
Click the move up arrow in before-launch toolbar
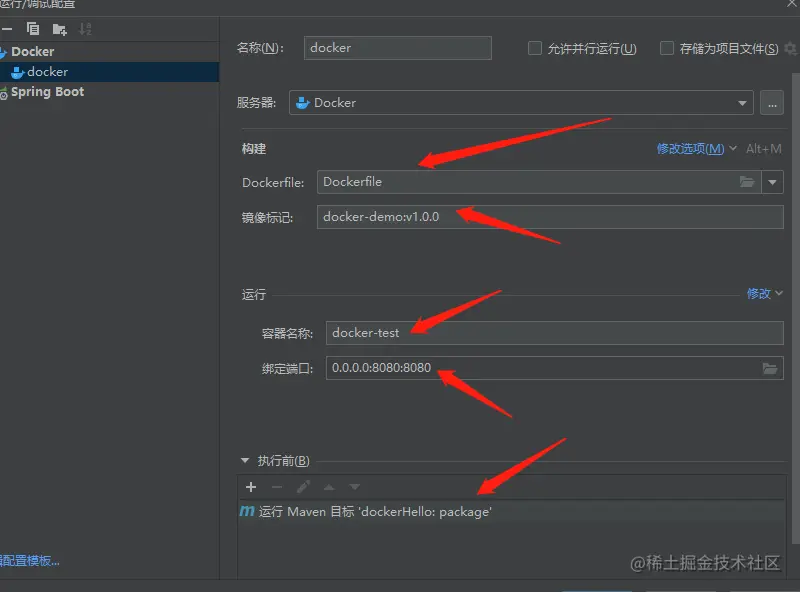(x=329, y=487)
